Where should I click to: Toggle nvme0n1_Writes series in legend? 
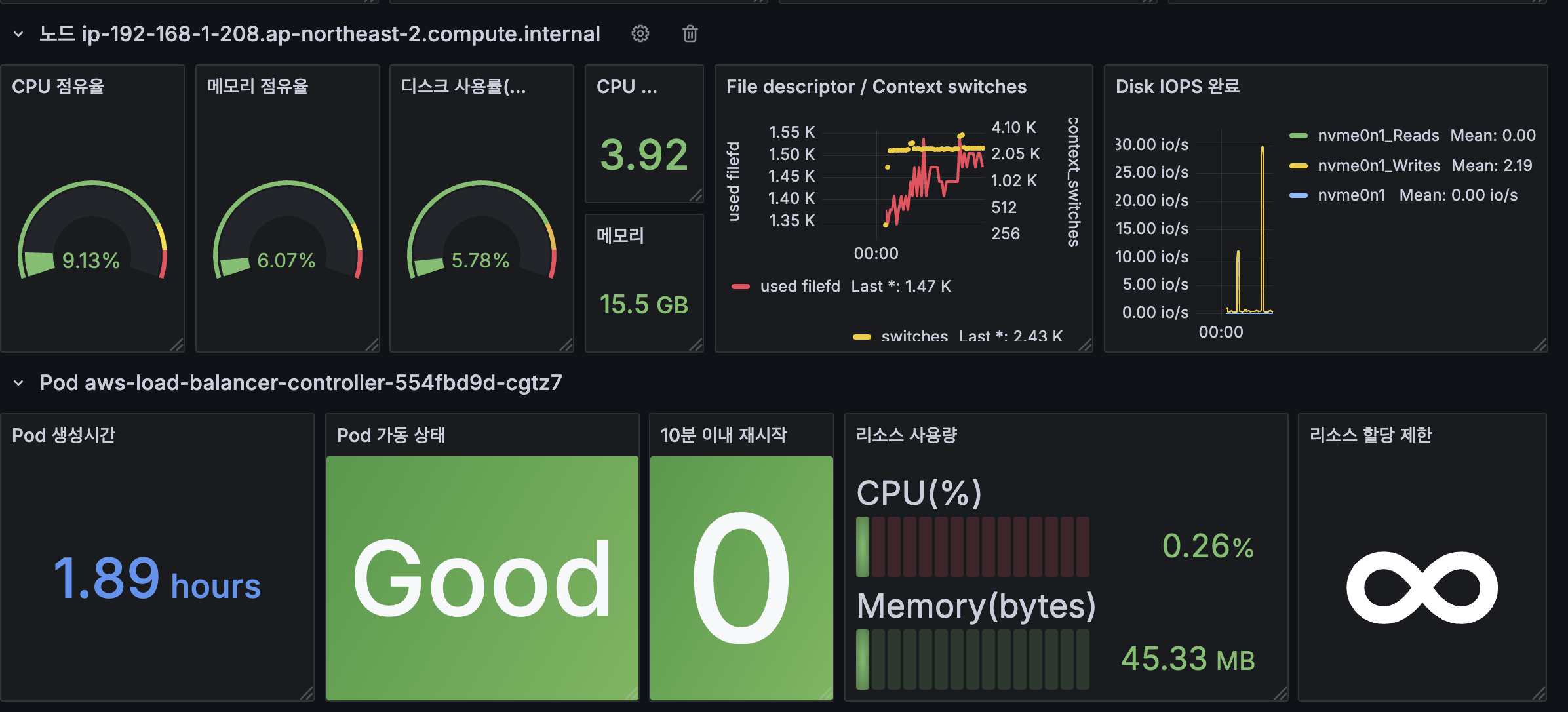(x=1379, y=166)
